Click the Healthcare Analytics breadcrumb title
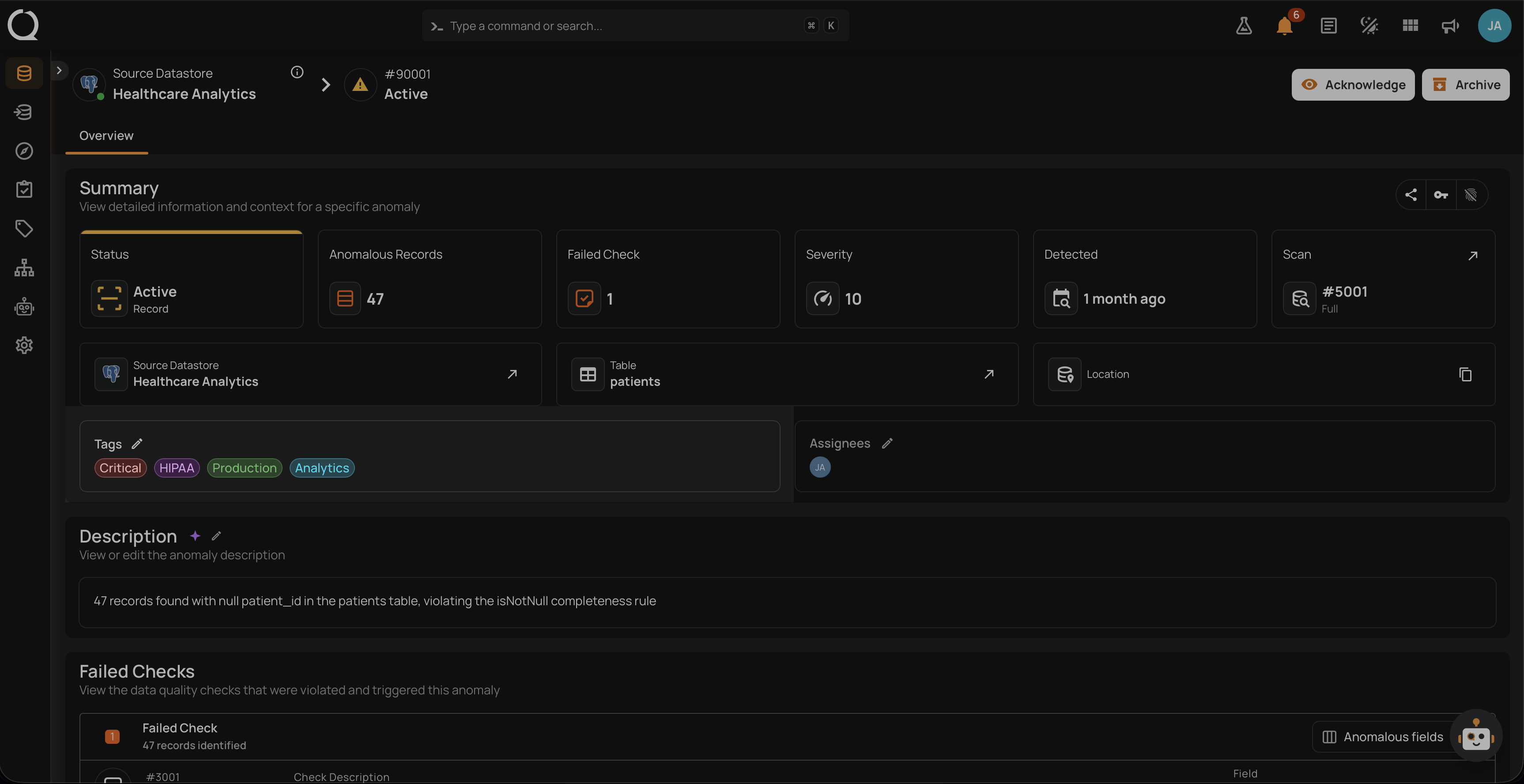1524x784 pixels. [x=184, y=94]
